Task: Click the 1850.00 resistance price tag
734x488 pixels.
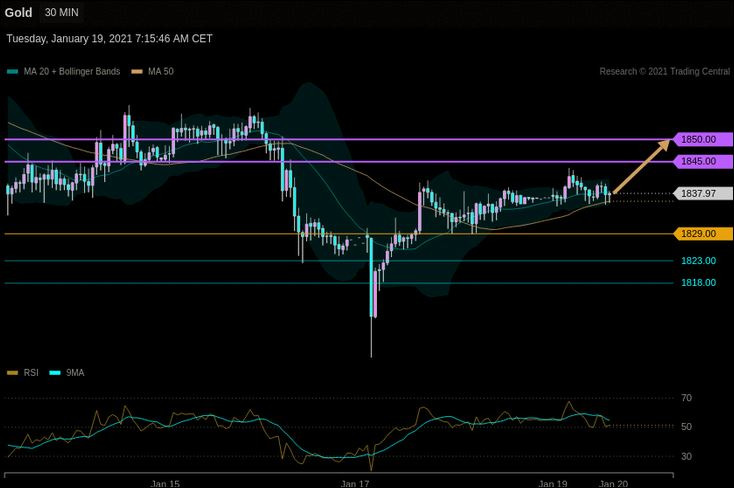Action: point(703,139)
